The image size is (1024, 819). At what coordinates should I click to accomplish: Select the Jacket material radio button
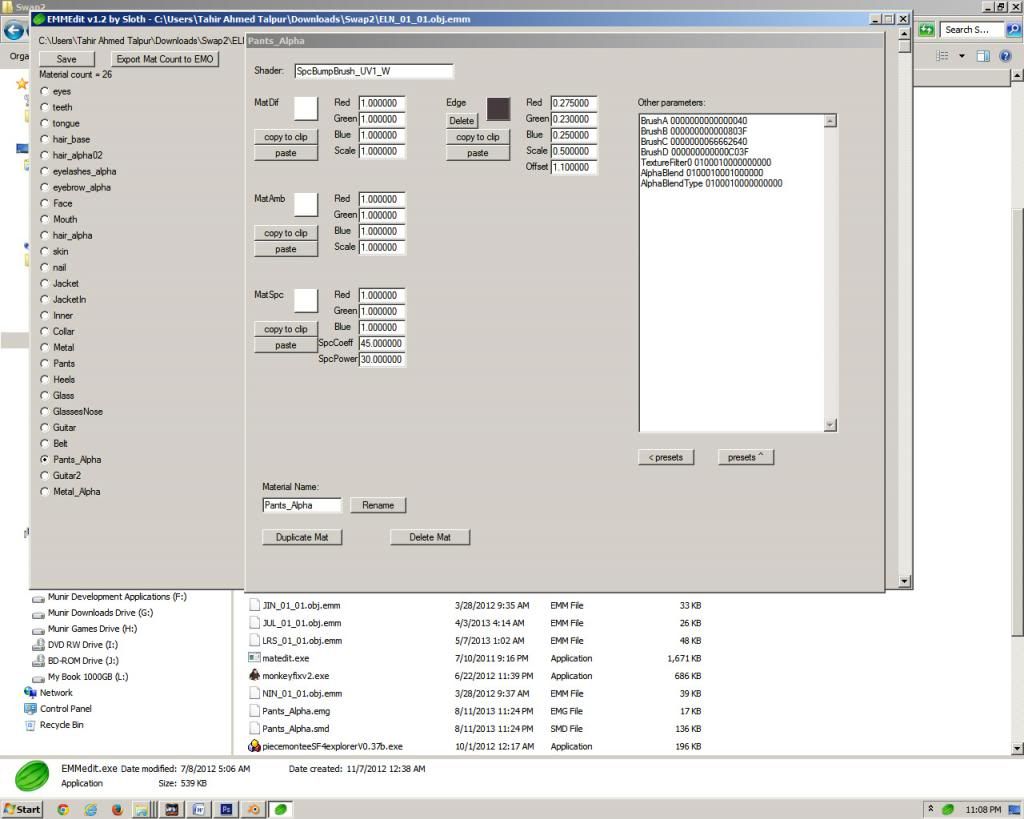[x=44, y=283]
